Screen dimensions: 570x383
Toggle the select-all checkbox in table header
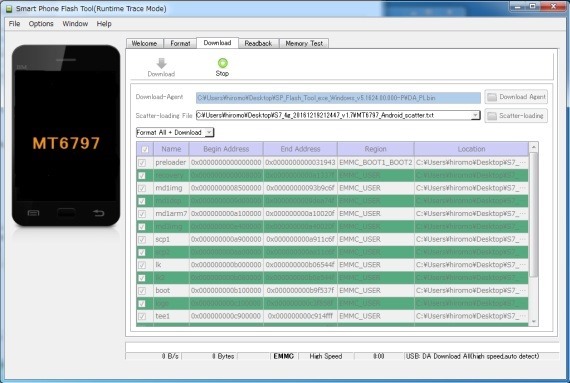pos(145,149)
